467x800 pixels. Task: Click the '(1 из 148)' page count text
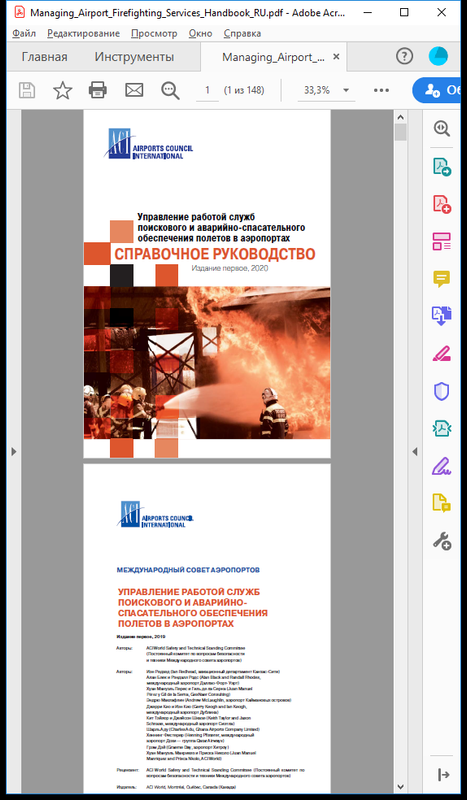(244, 90)
